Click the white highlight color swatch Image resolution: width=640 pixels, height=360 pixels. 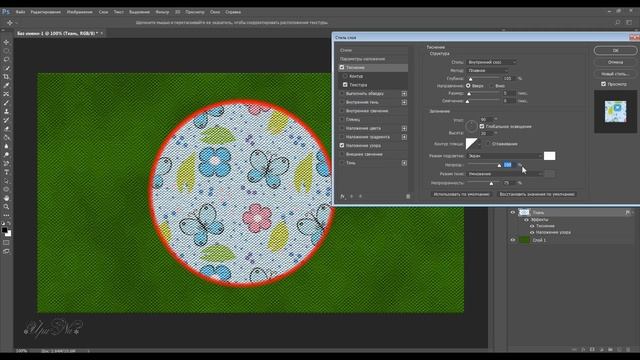tap(549, 156)
